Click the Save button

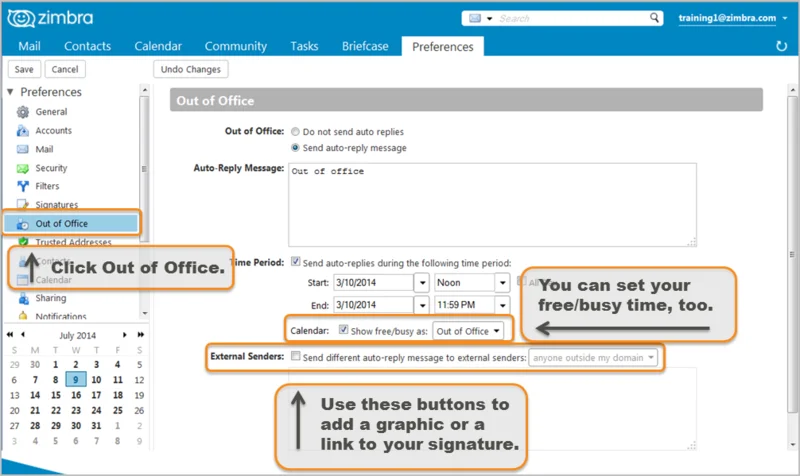pos(24,69)
